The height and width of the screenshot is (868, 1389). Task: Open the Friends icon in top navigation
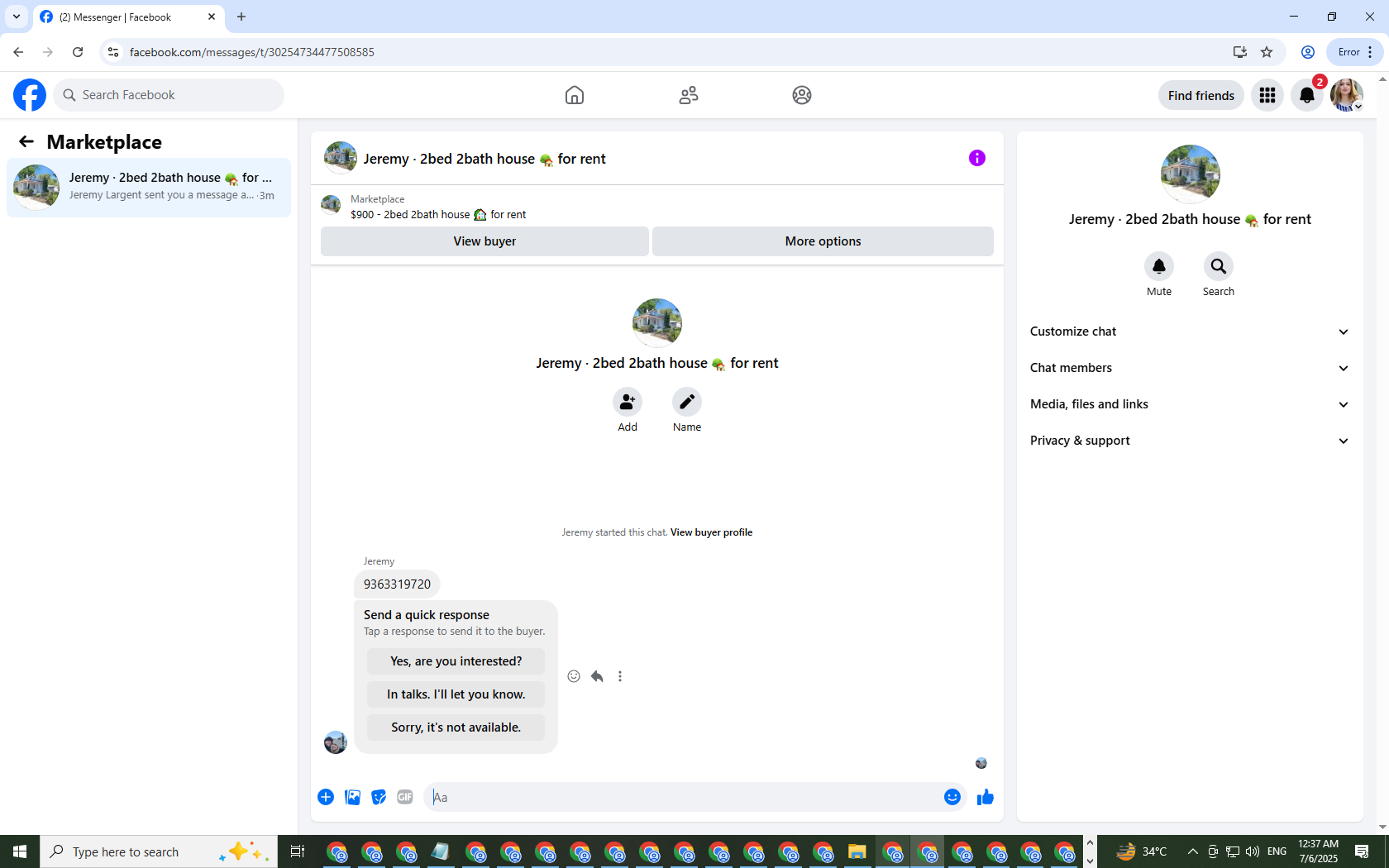[689, 95]
